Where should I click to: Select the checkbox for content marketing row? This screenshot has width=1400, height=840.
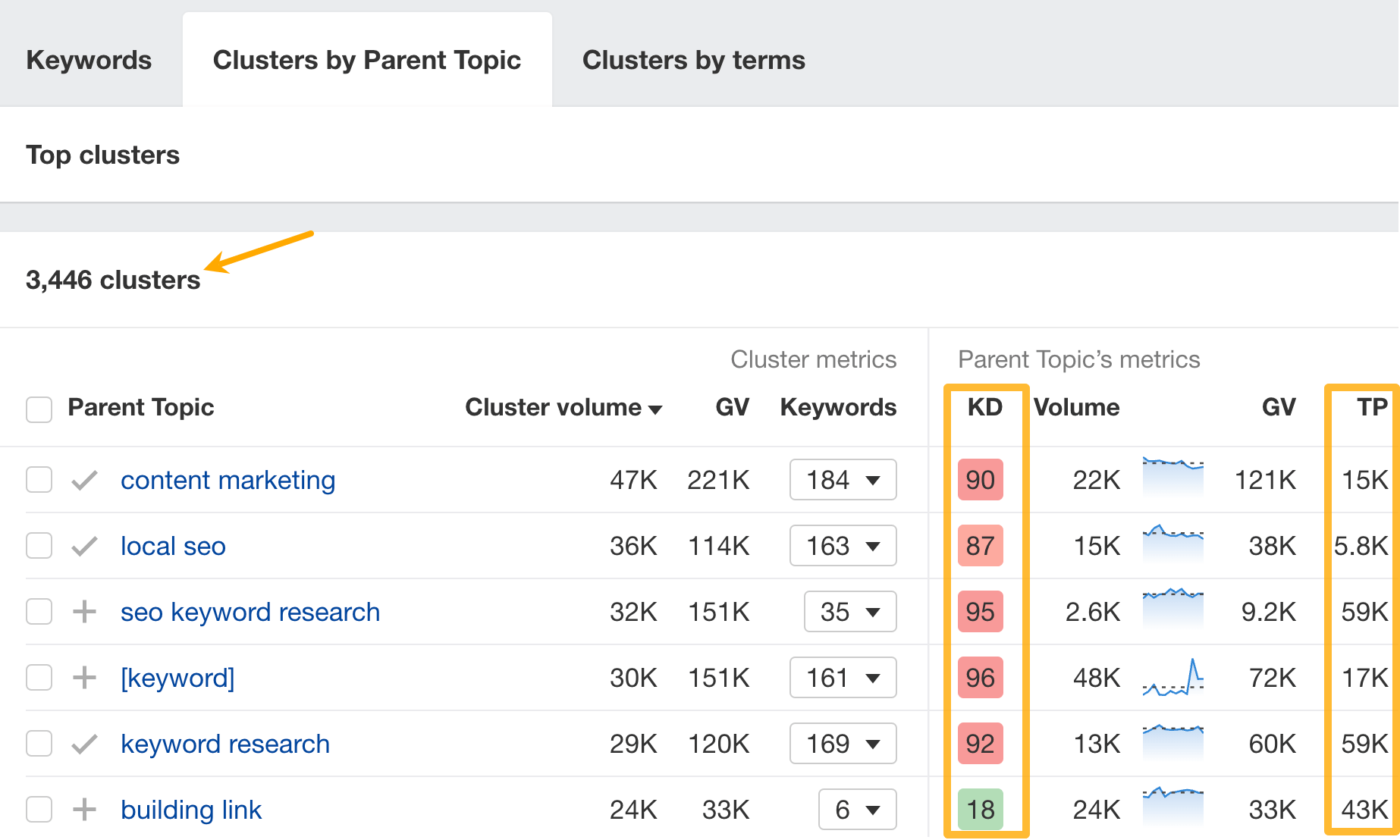(x=39, y=479)
